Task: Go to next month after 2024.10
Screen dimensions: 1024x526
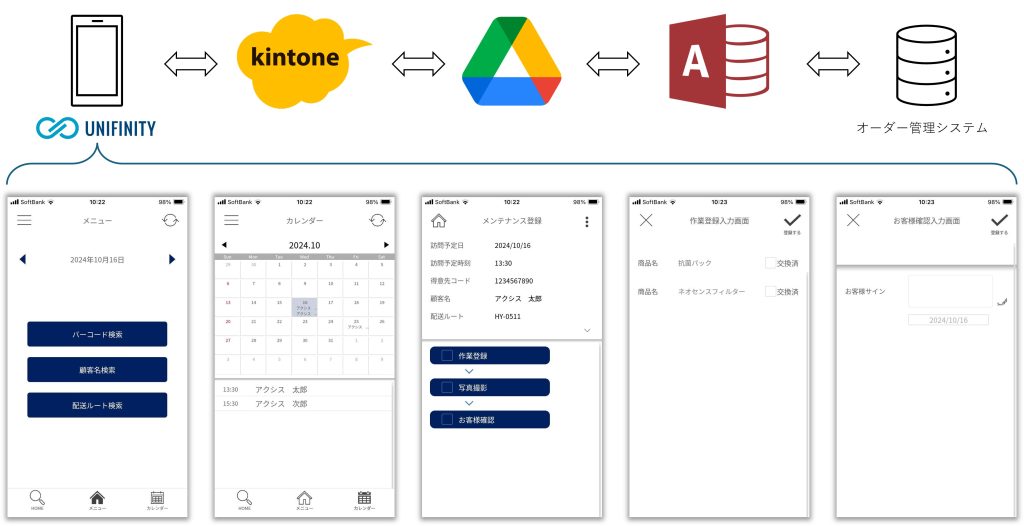Action: [x=386, y=245]
